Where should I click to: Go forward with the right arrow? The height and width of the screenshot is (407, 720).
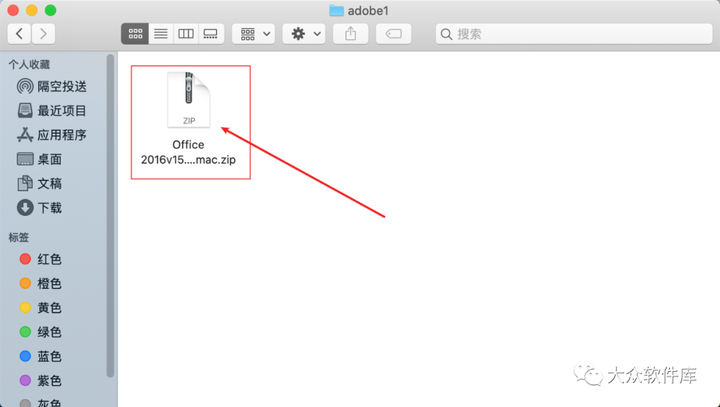(43, 34)
